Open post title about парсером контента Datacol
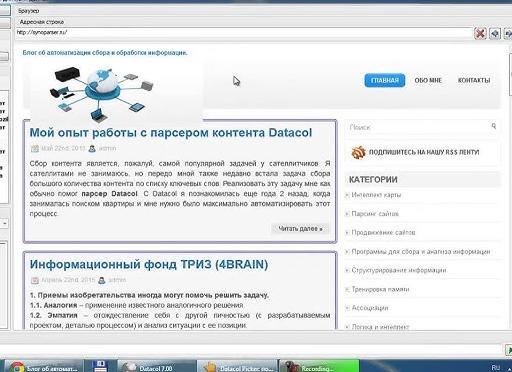The height and width of the screenshot is (372, 512). coord(171,133)
